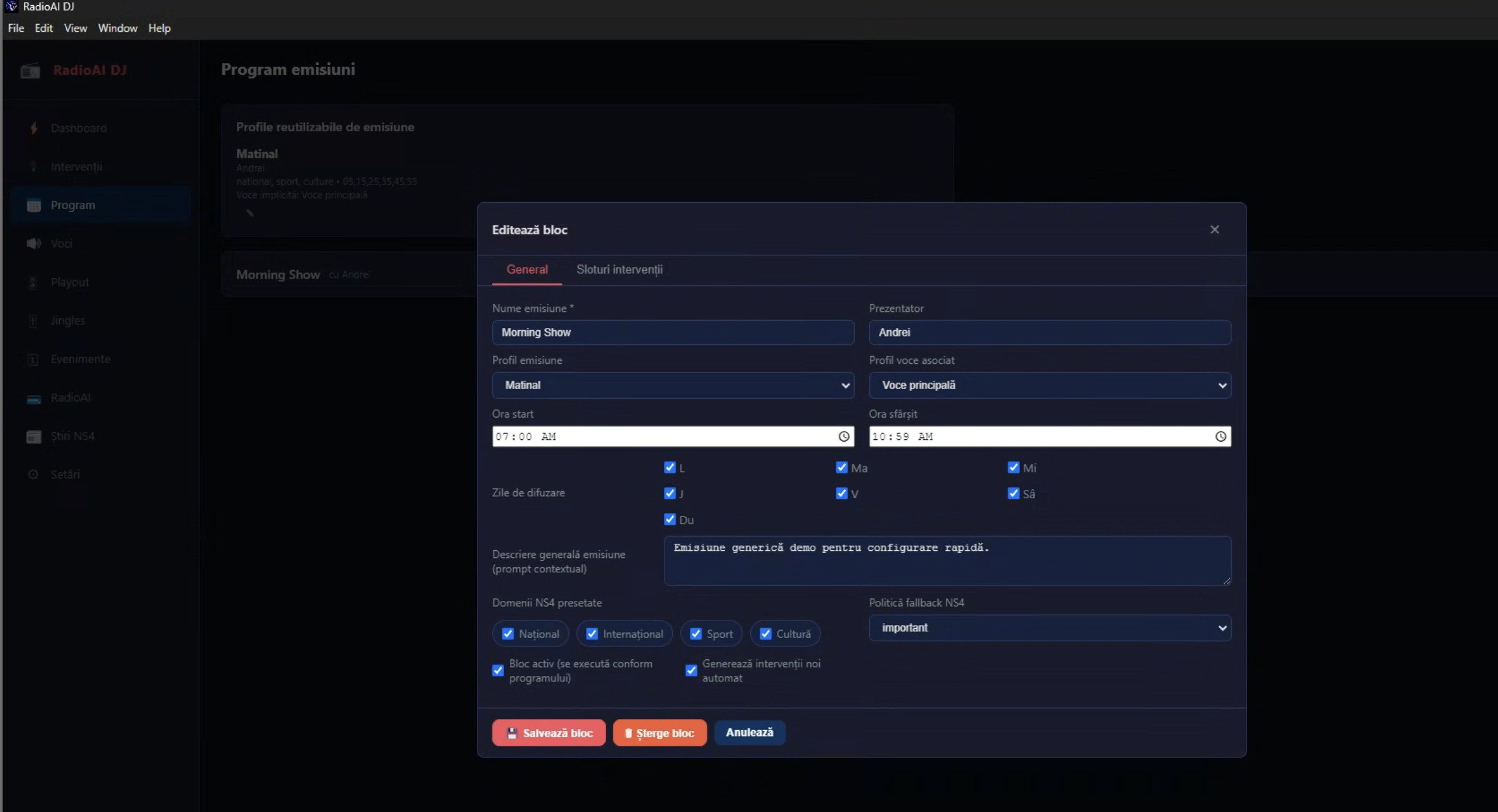This screenshot has width=1498, height=812.
Task: Uncheck the L (Monday) checkbox
Action: [670, 467]
